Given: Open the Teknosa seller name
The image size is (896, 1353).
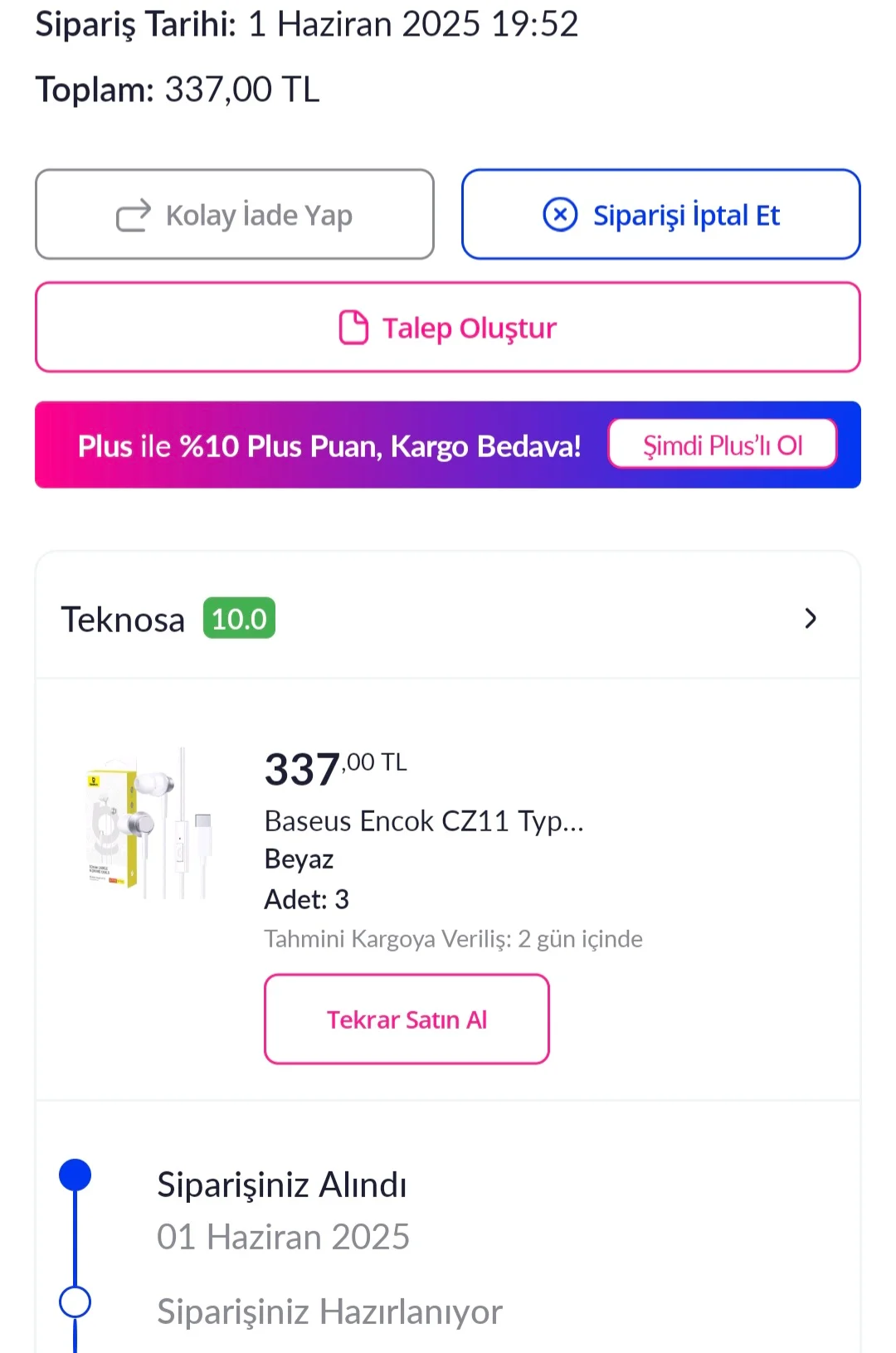Looking at the screenshot, I should pos(123,620).
